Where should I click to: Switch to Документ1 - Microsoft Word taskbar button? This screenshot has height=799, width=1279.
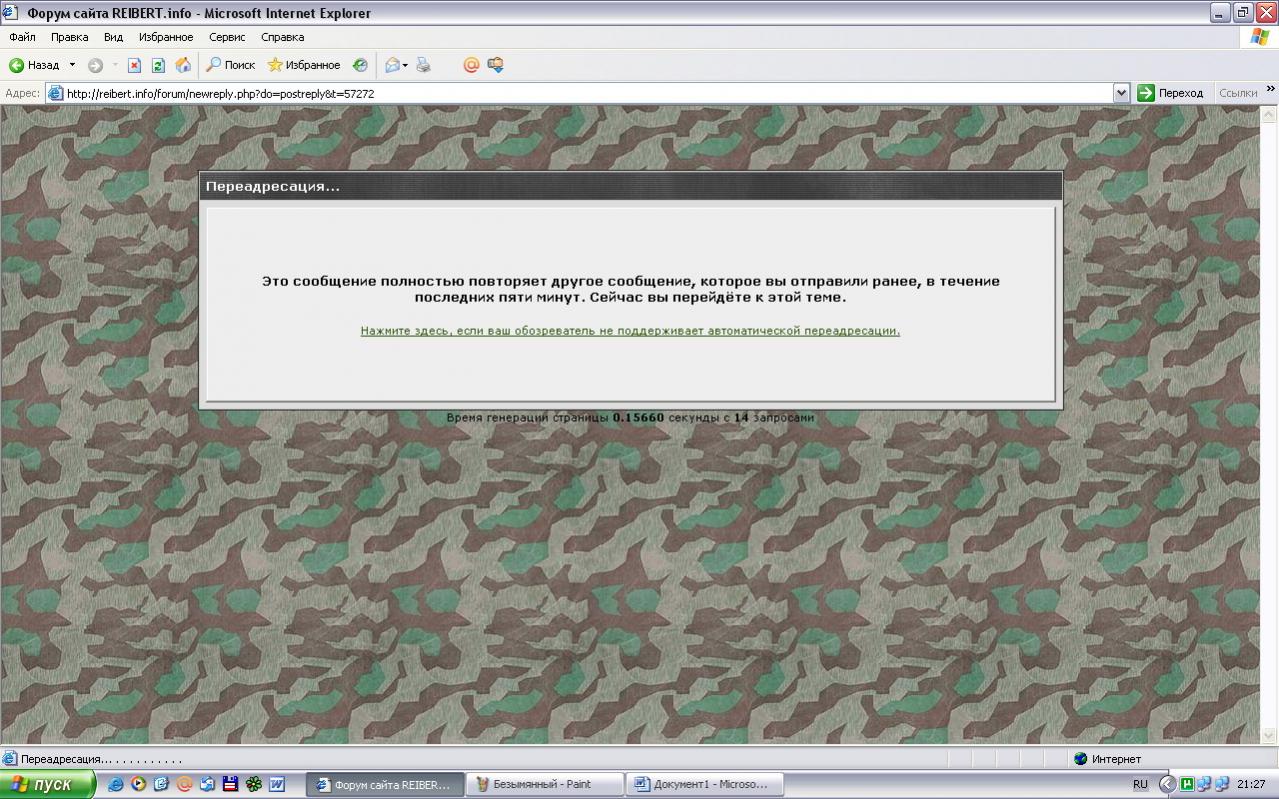704,785
